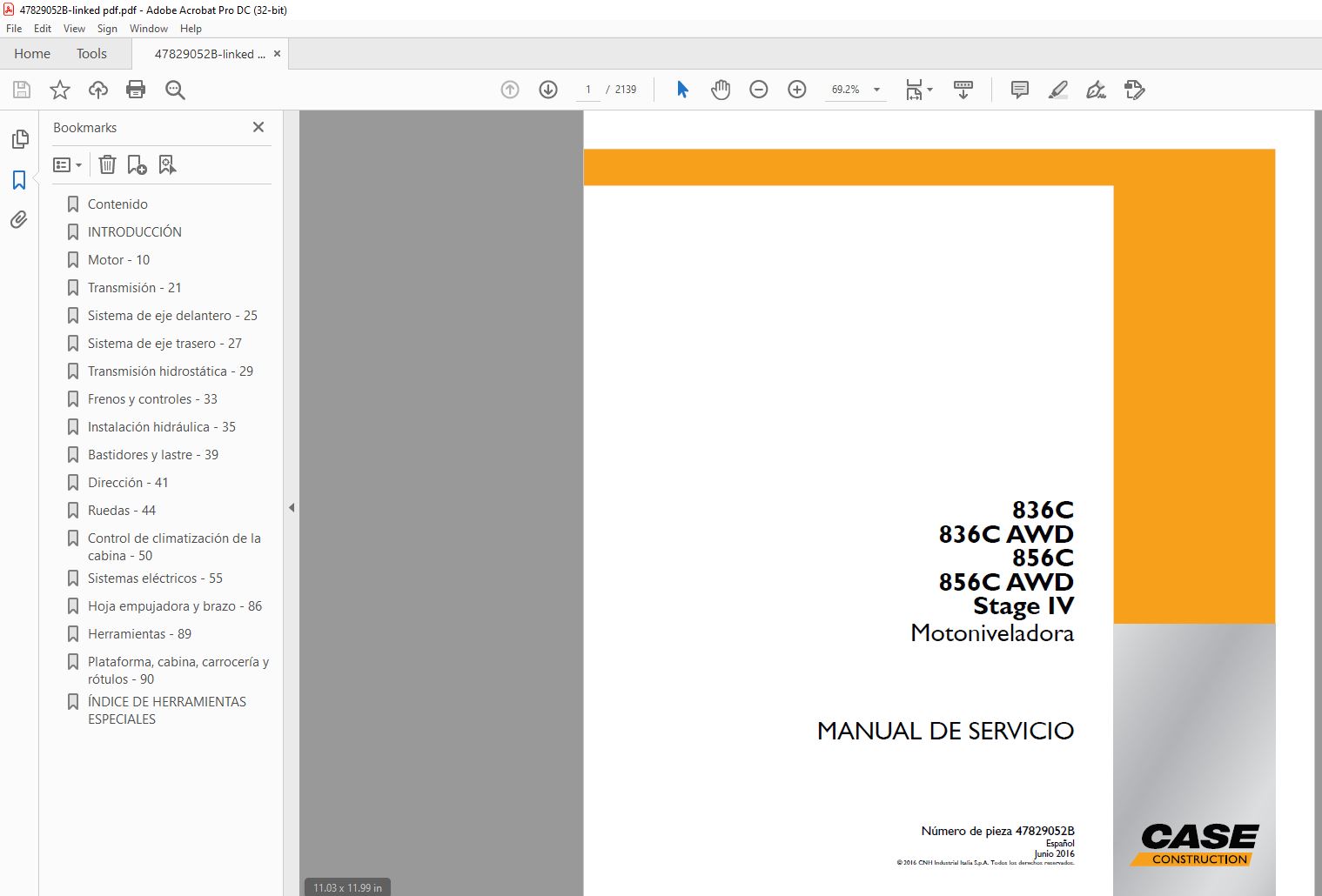This screenshot has width=1322, height=896.
Task: Switch to the Tools tab
Action: pos(91,54)
